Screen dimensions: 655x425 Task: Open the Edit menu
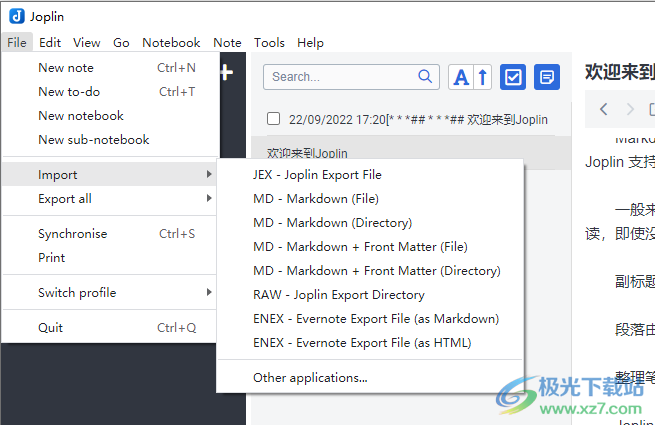50,43
